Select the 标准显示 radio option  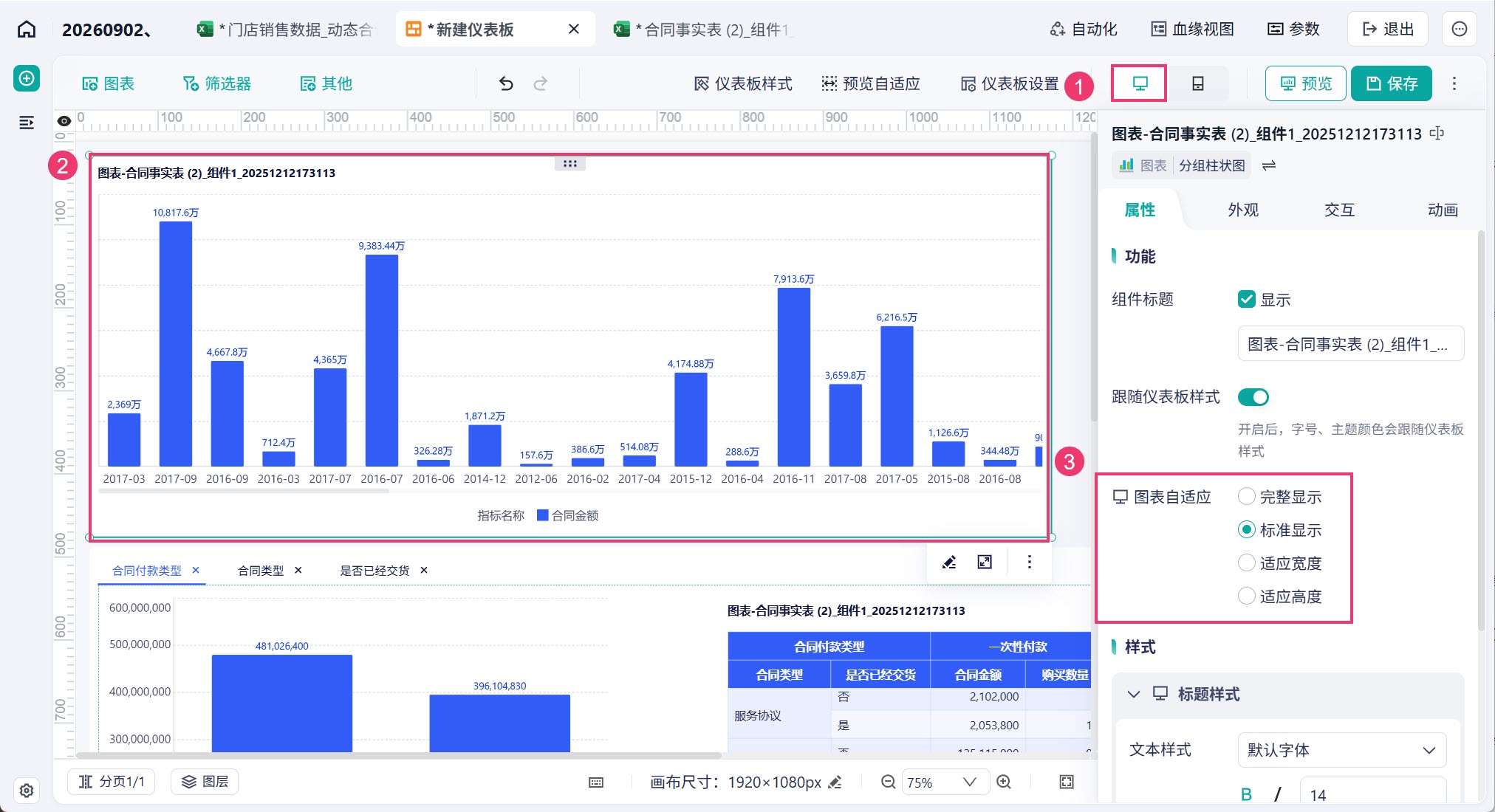point(1247,529)
